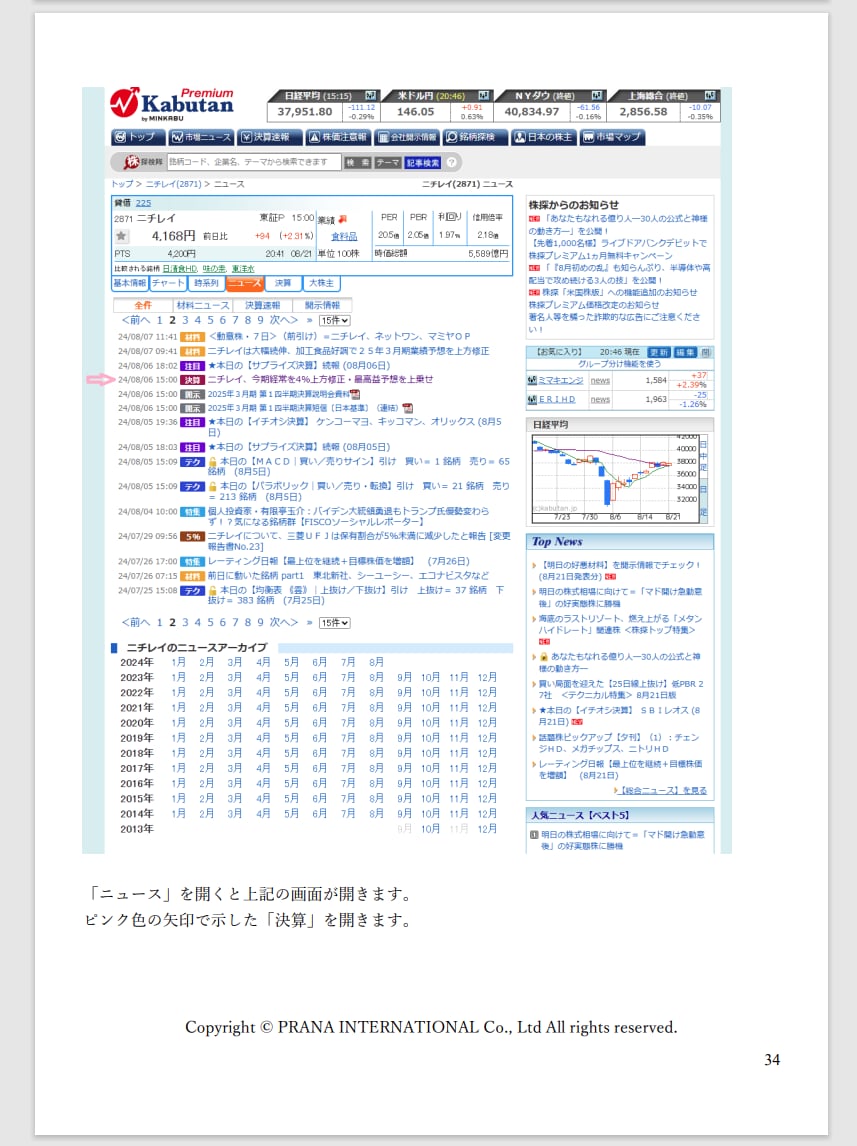The height and width of the screenshot is (1146, 857).
Task: Click chart icon beside ERIHD
Action: pos(532,400)
